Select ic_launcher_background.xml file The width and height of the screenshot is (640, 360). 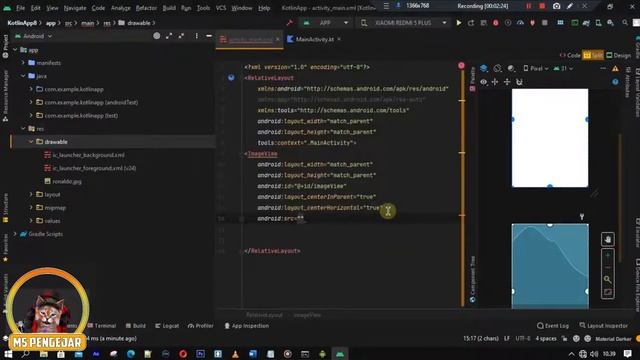(x=89, y=155)
